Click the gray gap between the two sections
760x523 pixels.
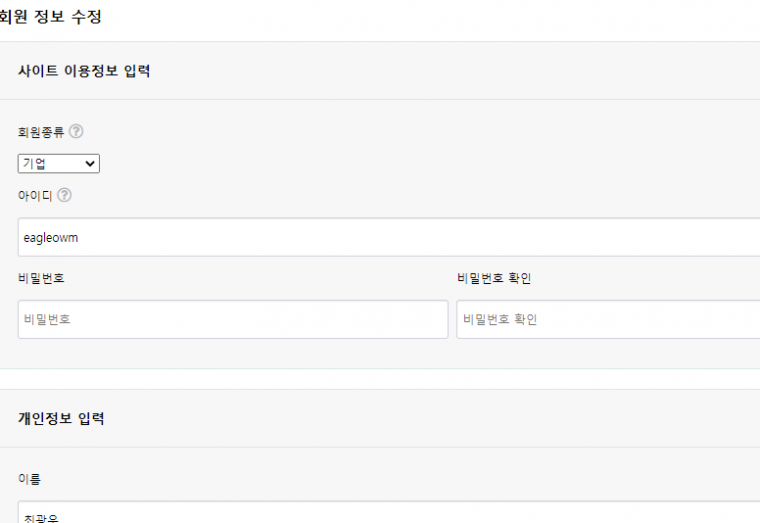point(380,379)
